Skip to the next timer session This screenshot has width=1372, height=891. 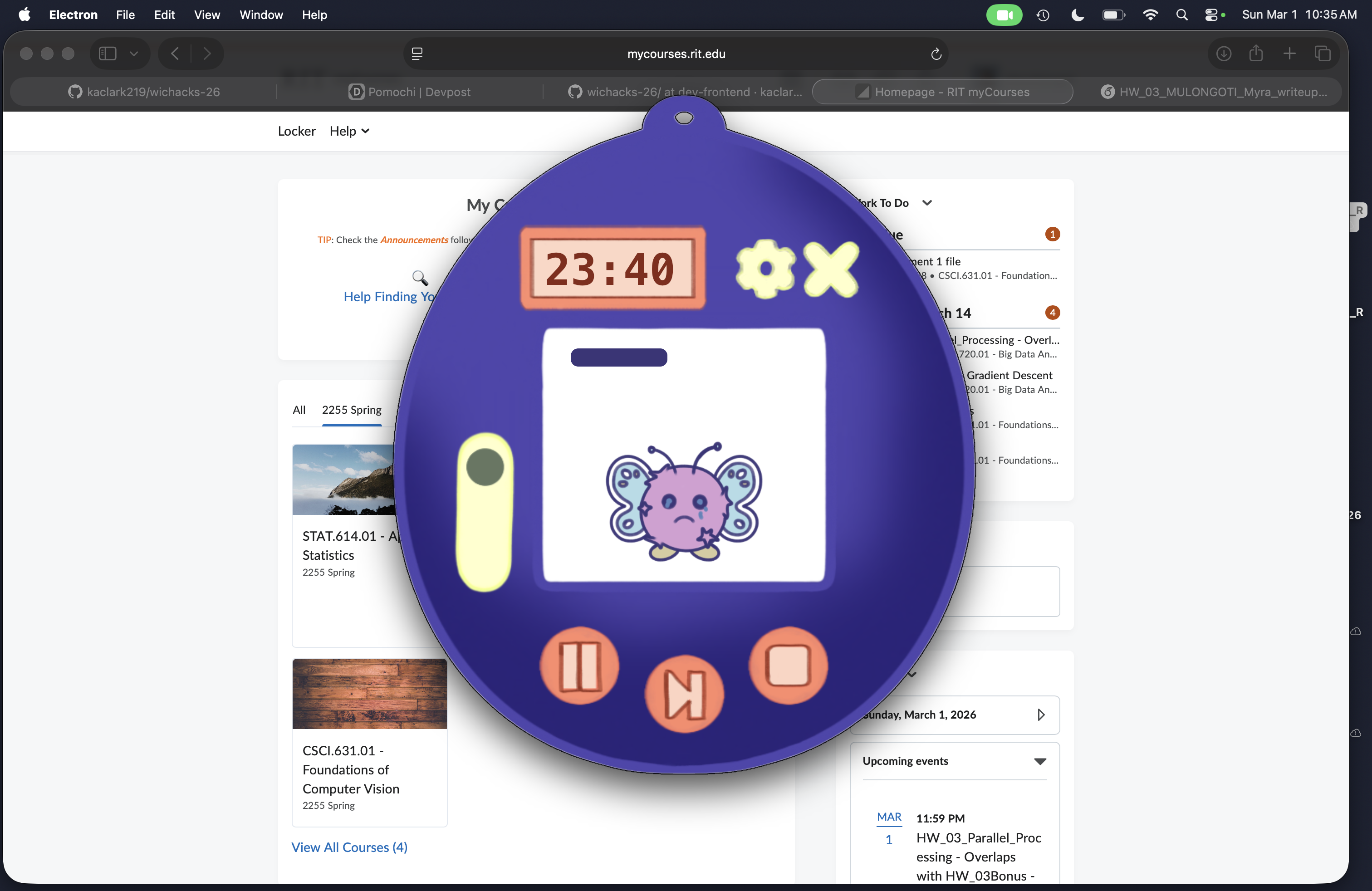(684, 695)
